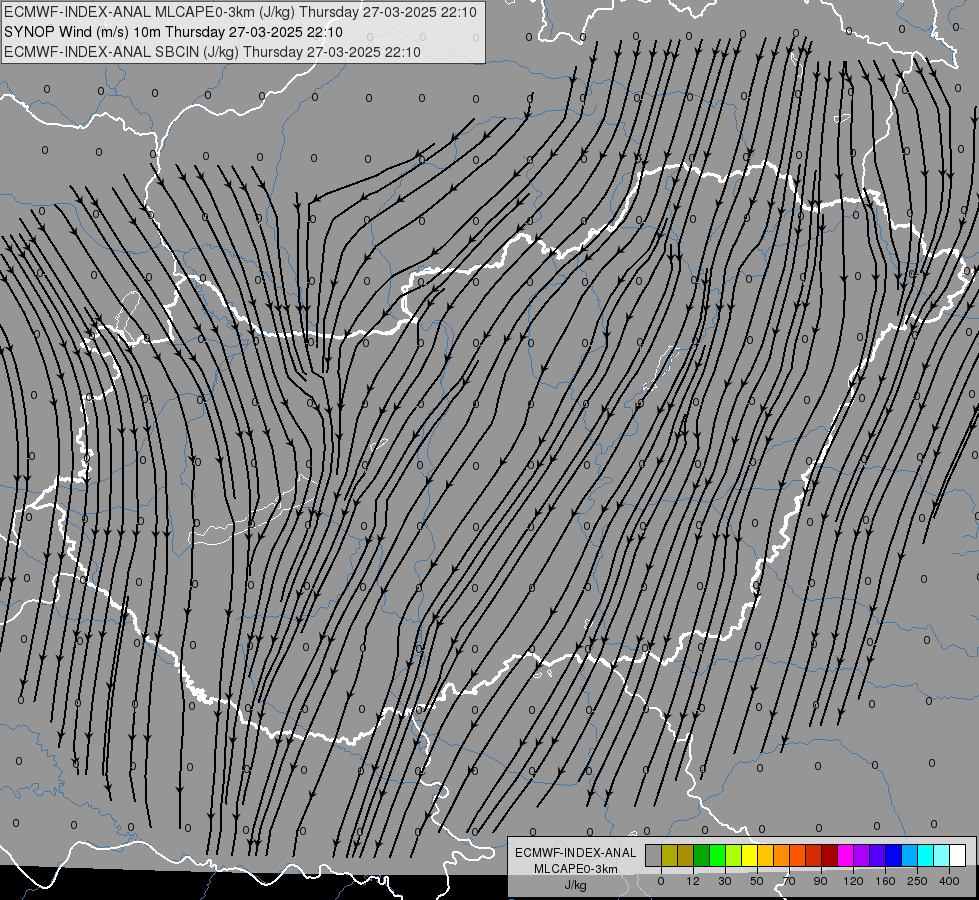This screenshot has height=900, width=979.
Task: Select the magenta legend swatch
Action: coord(846,855)
